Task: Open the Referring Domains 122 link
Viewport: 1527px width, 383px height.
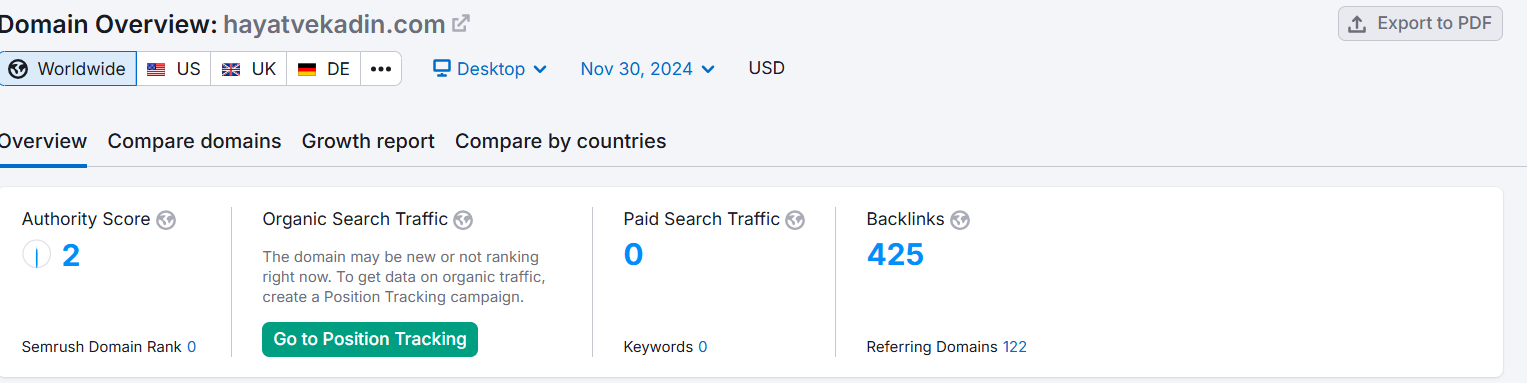Action: 1015,347
